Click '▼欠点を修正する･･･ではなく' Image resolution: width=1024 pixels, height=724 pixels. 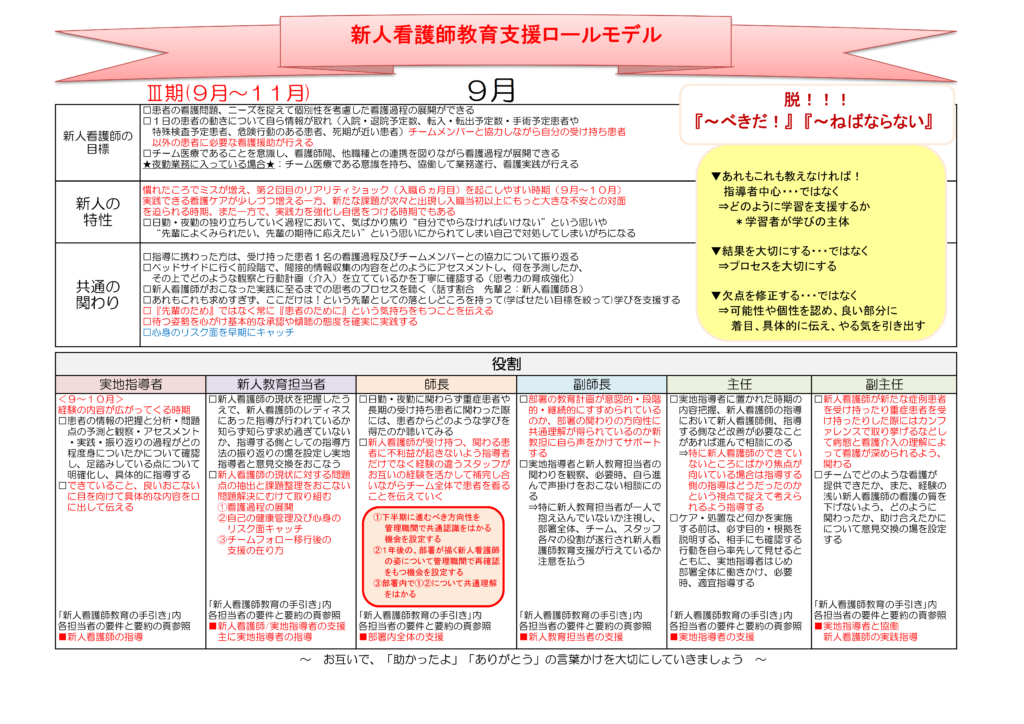tap(784, 296)
